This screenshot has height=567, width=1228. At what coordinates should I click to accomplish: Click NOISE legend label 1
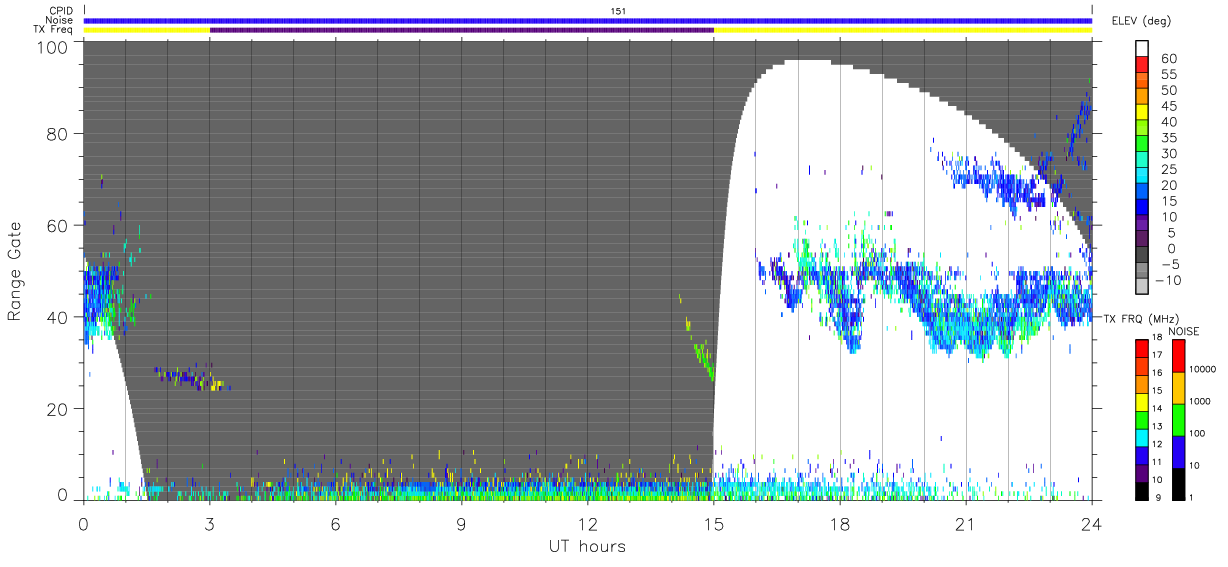[x=1192, y=496]
